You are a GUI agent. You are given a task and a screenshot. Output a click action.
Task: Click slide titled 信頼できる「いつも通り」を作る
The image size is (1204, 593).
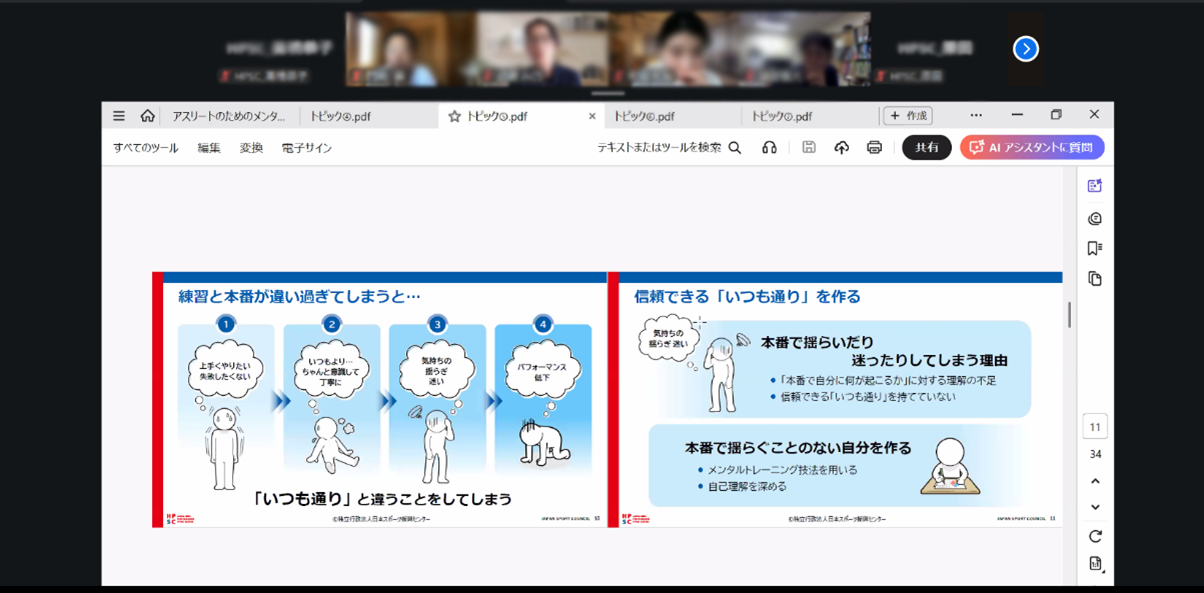[835, 399]
